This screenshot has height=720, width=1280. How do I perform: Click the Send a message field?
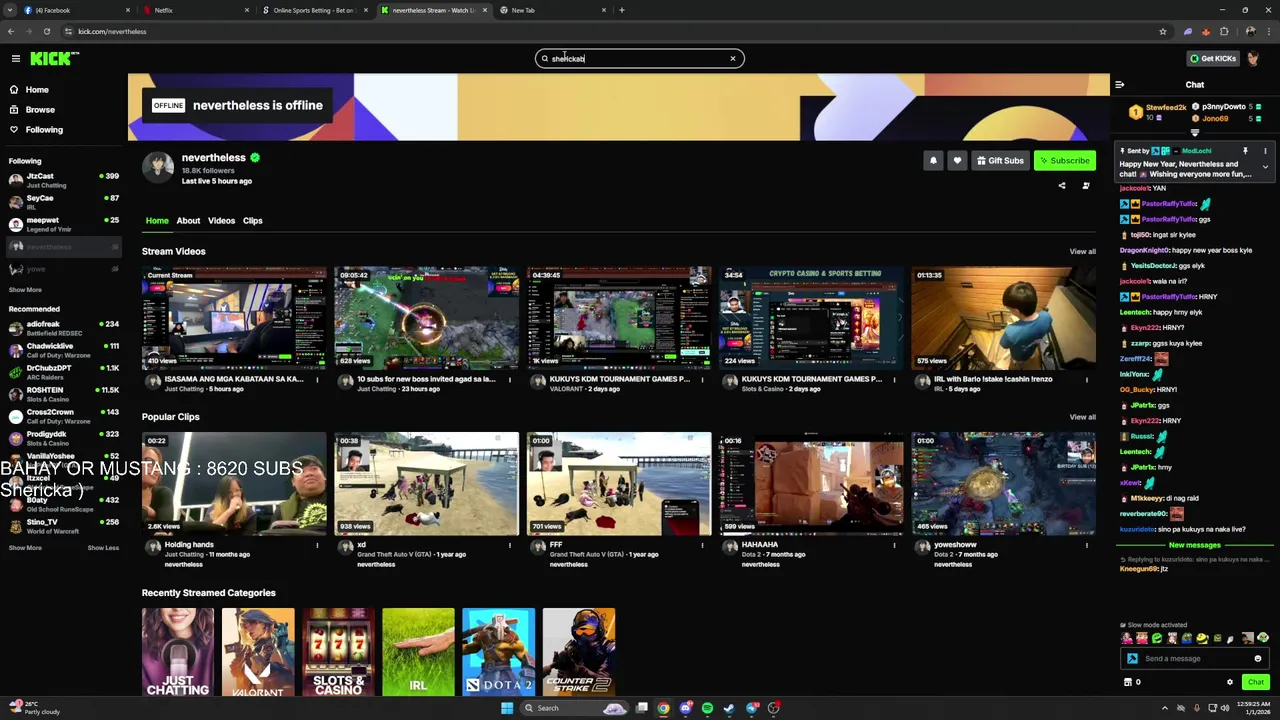pos(1195,659)
